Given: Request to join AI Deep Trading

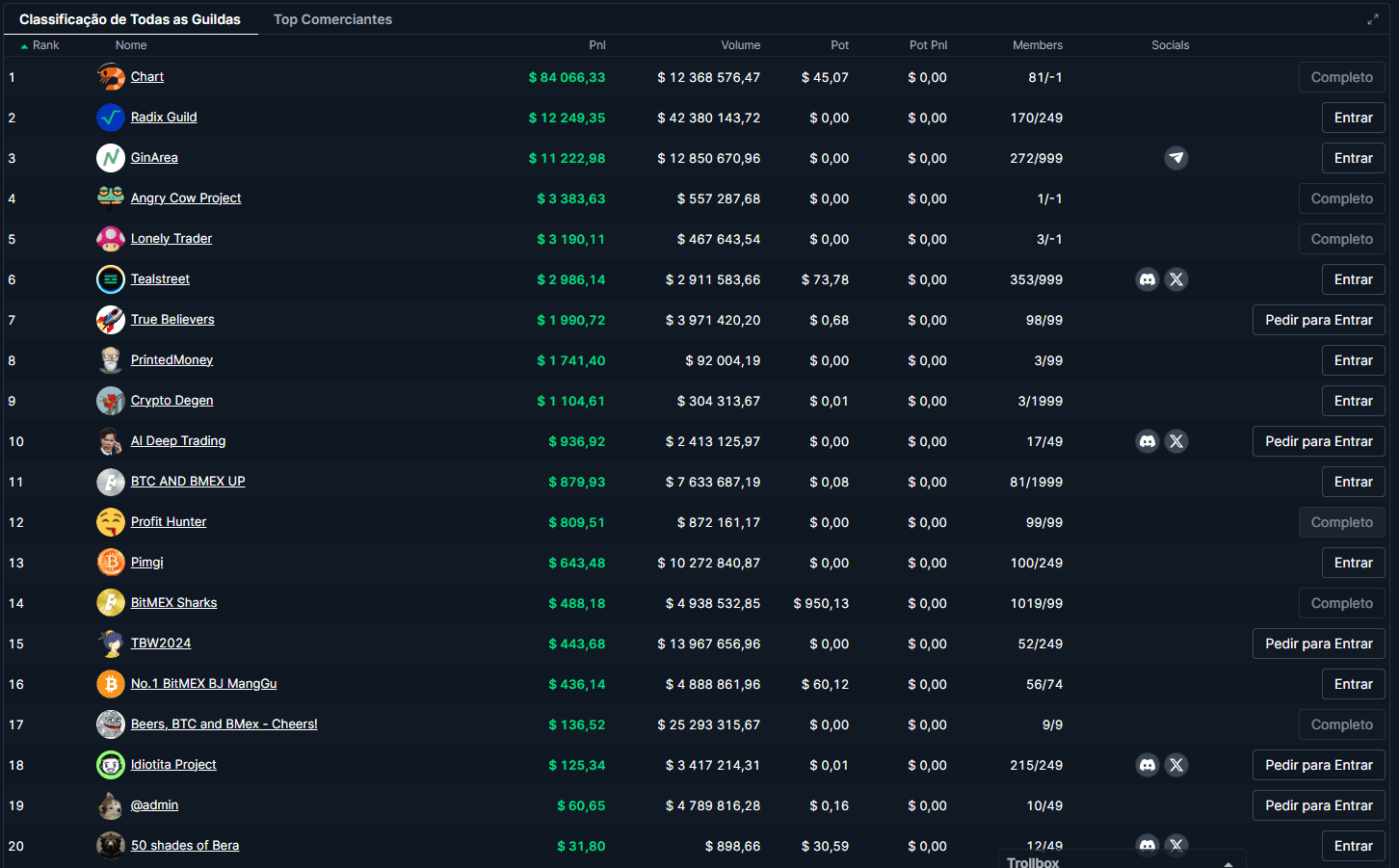Looking at the screenshot, I should (1319, 441).
